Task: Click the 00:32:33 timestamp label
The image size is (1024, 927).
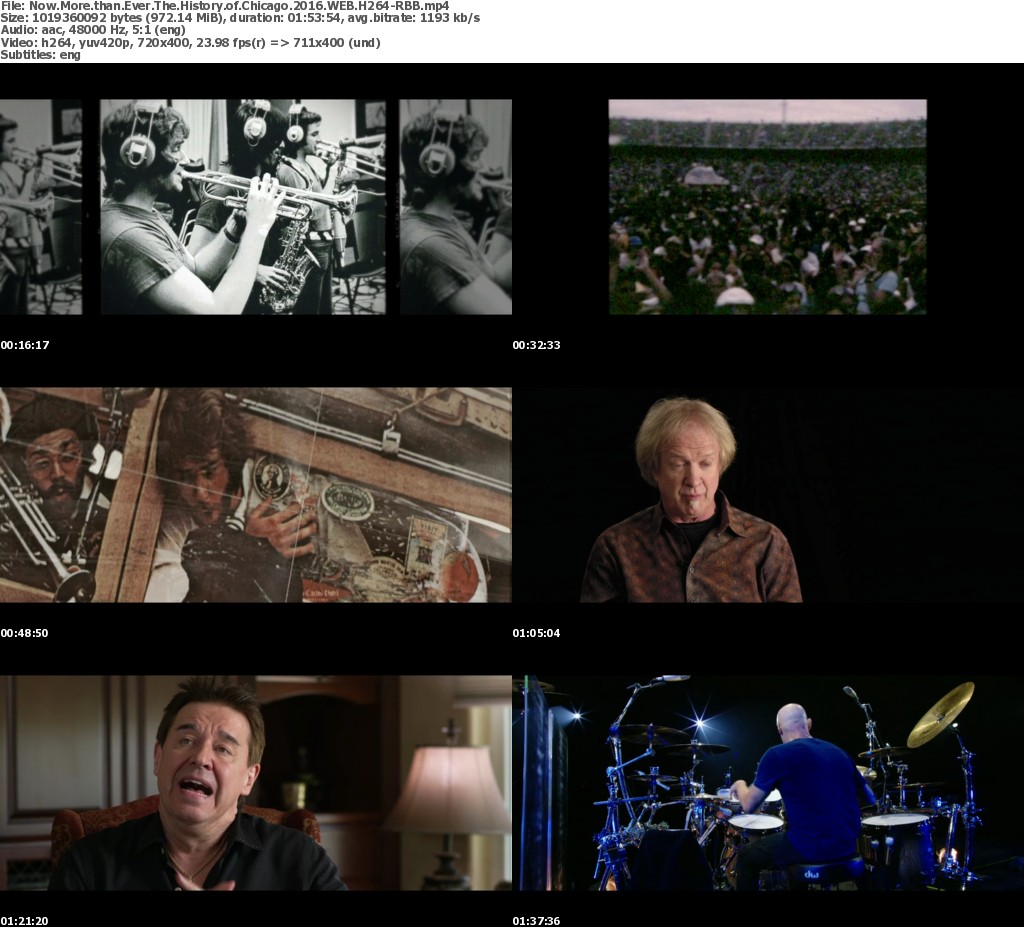Action: [x=537, y=345]
